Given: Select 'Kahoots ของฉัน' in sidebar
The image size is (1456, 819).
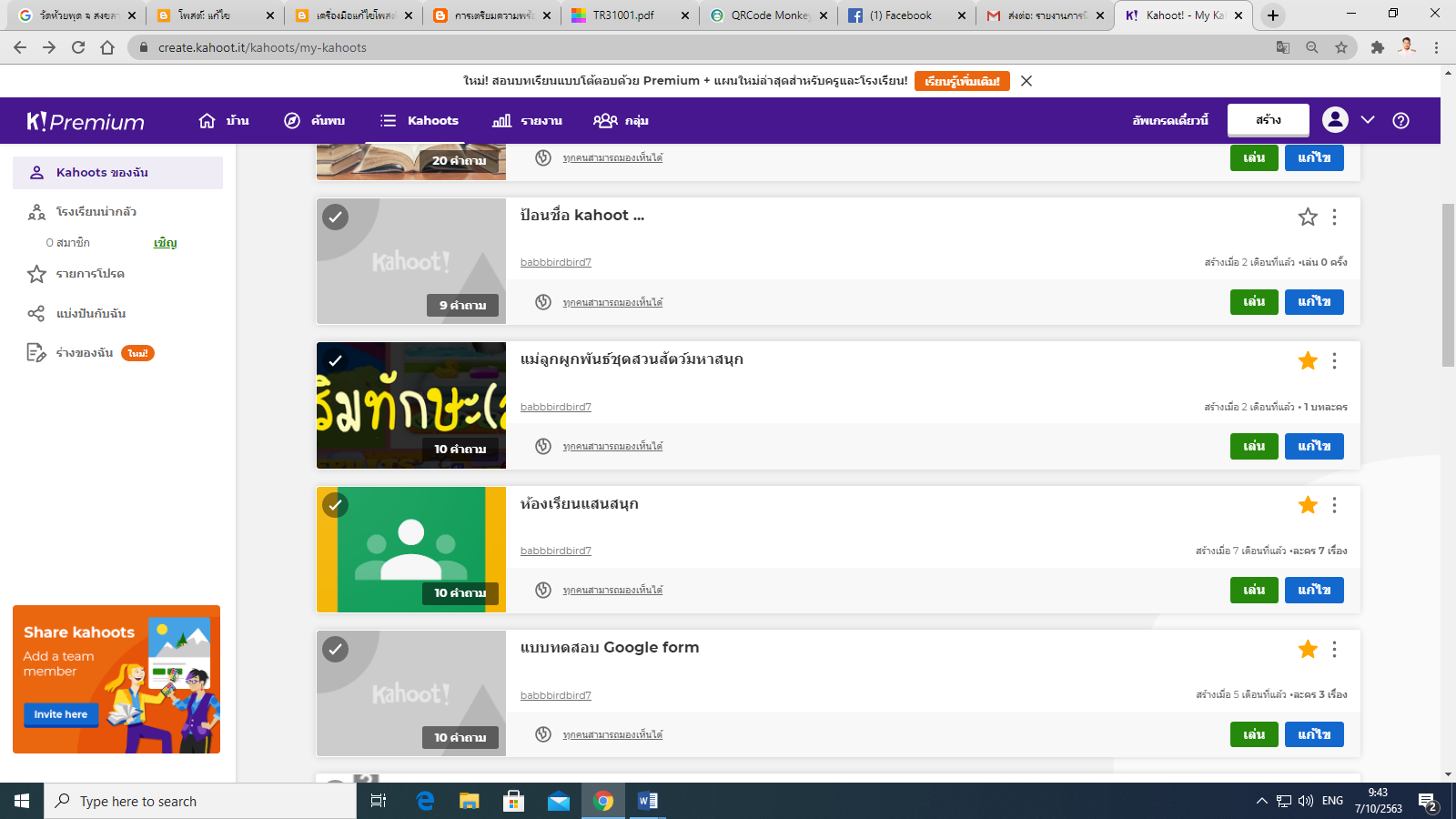Looking at the screenshot, I should point(117,173).
